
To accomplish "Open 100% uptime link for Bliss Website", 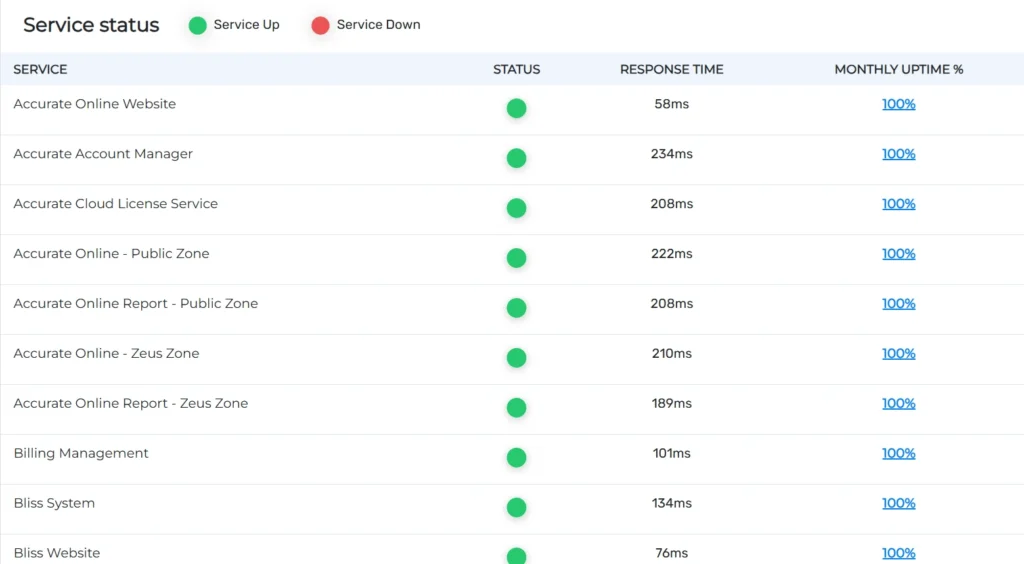I will click(x=899, y=554).
